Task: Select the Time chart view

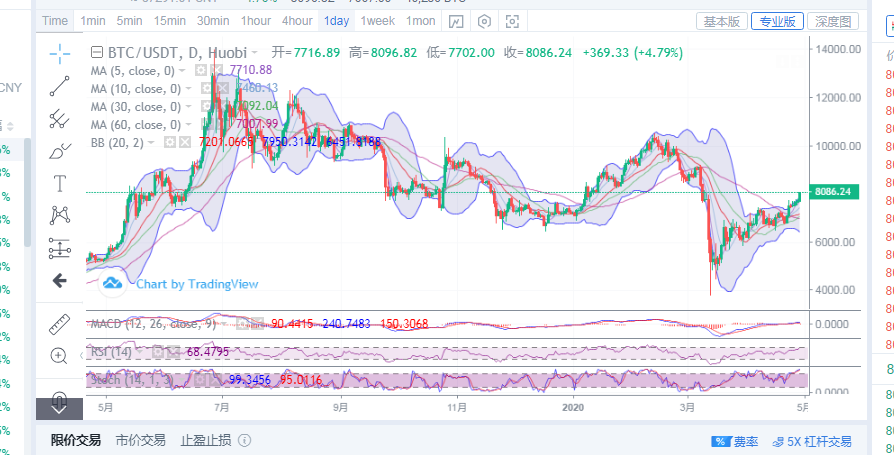Action: click(x=55, y=21)
